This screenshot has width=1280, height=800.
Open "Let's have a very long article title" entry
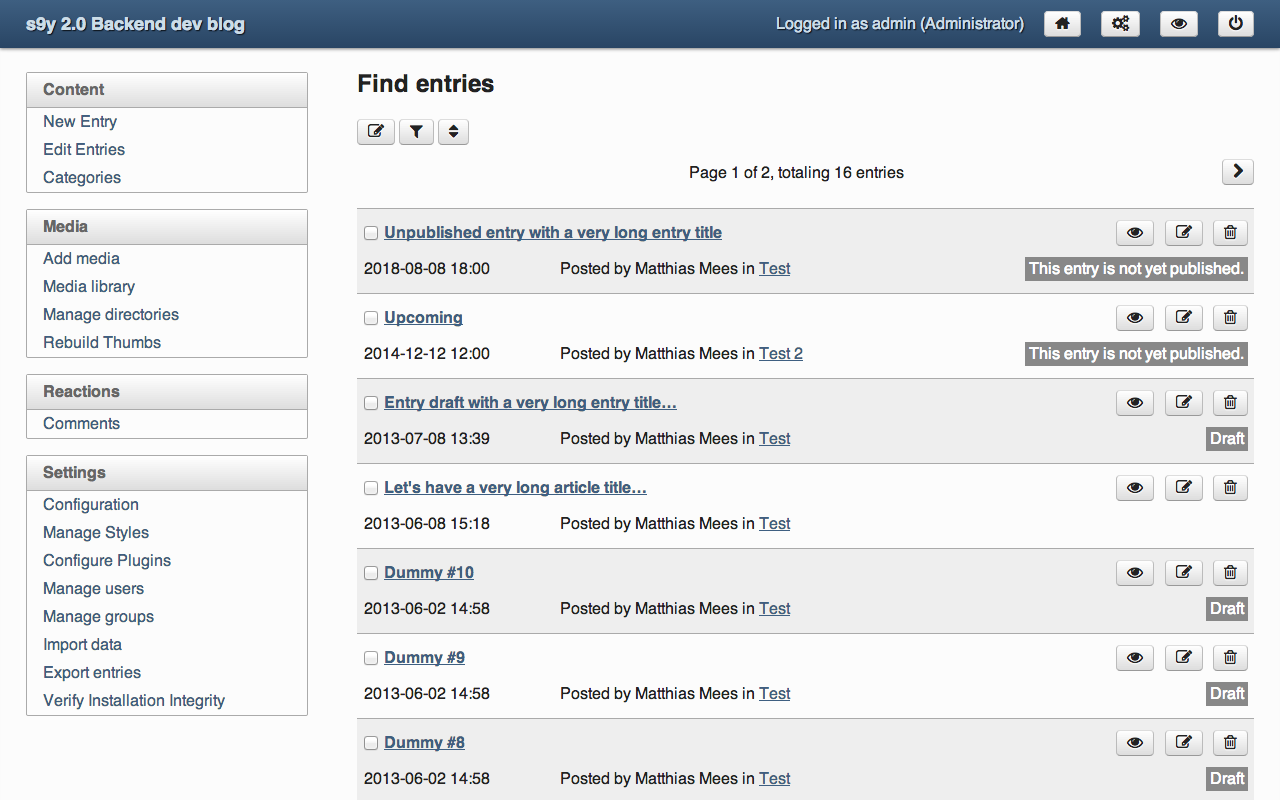515,488
